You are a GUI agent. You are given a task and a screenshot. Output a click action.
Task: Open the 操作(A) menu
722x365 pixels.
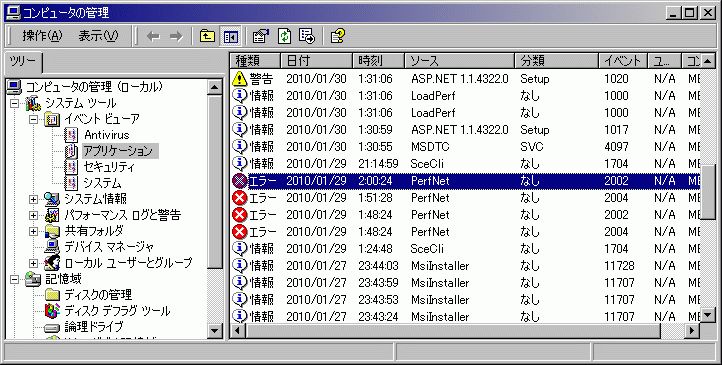click(x=42, y=36)
